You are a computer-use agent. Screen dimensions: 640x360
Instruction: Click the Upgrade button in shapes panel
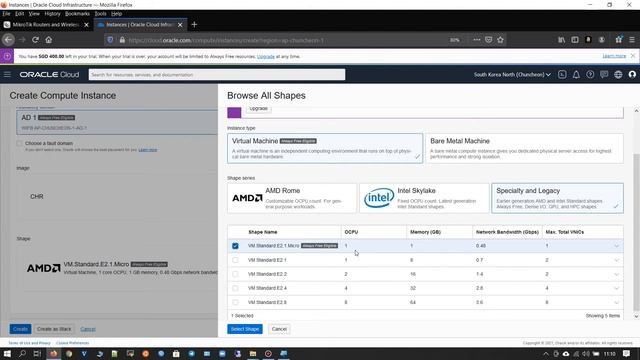(x=258, y=109)
